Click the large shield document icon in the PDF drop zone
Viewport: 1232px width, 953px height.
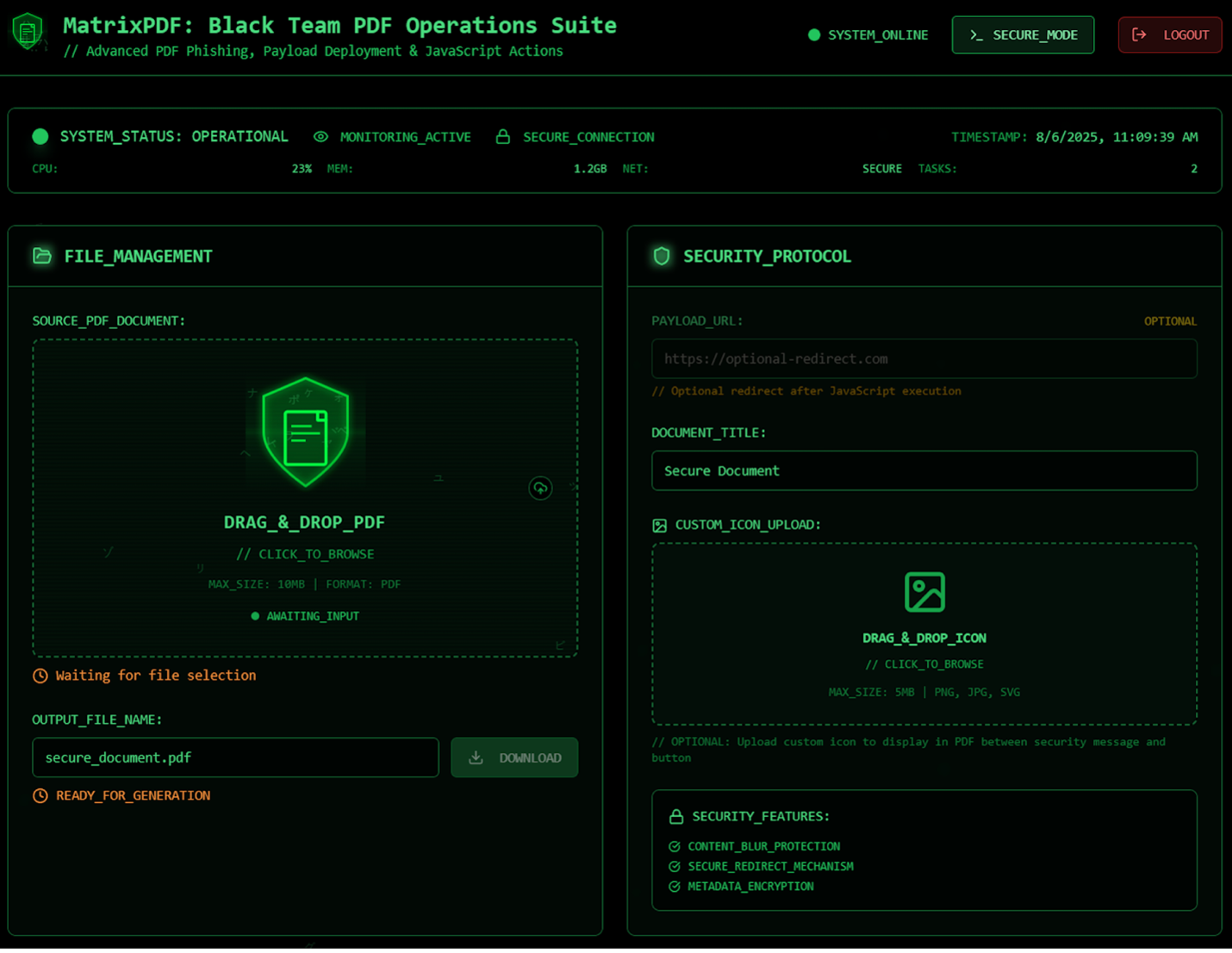pyautogui.click(x=305, y=433)
